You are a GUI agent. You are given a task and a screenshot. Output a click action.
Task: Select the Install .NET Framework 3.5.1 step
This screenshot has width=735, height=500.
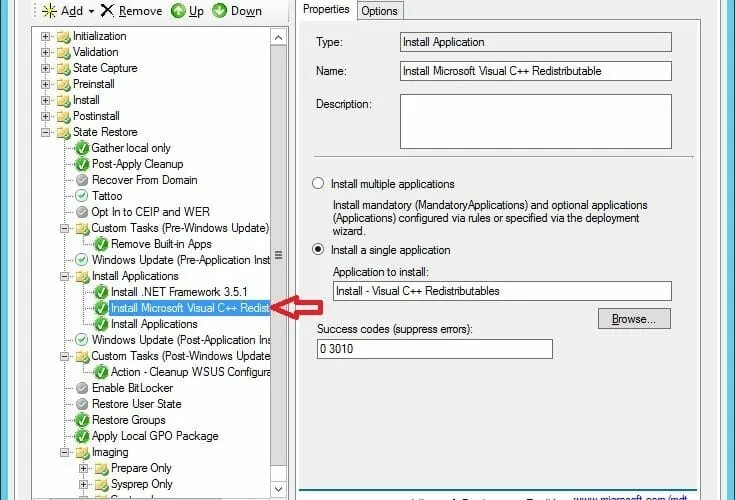(179, 292)
